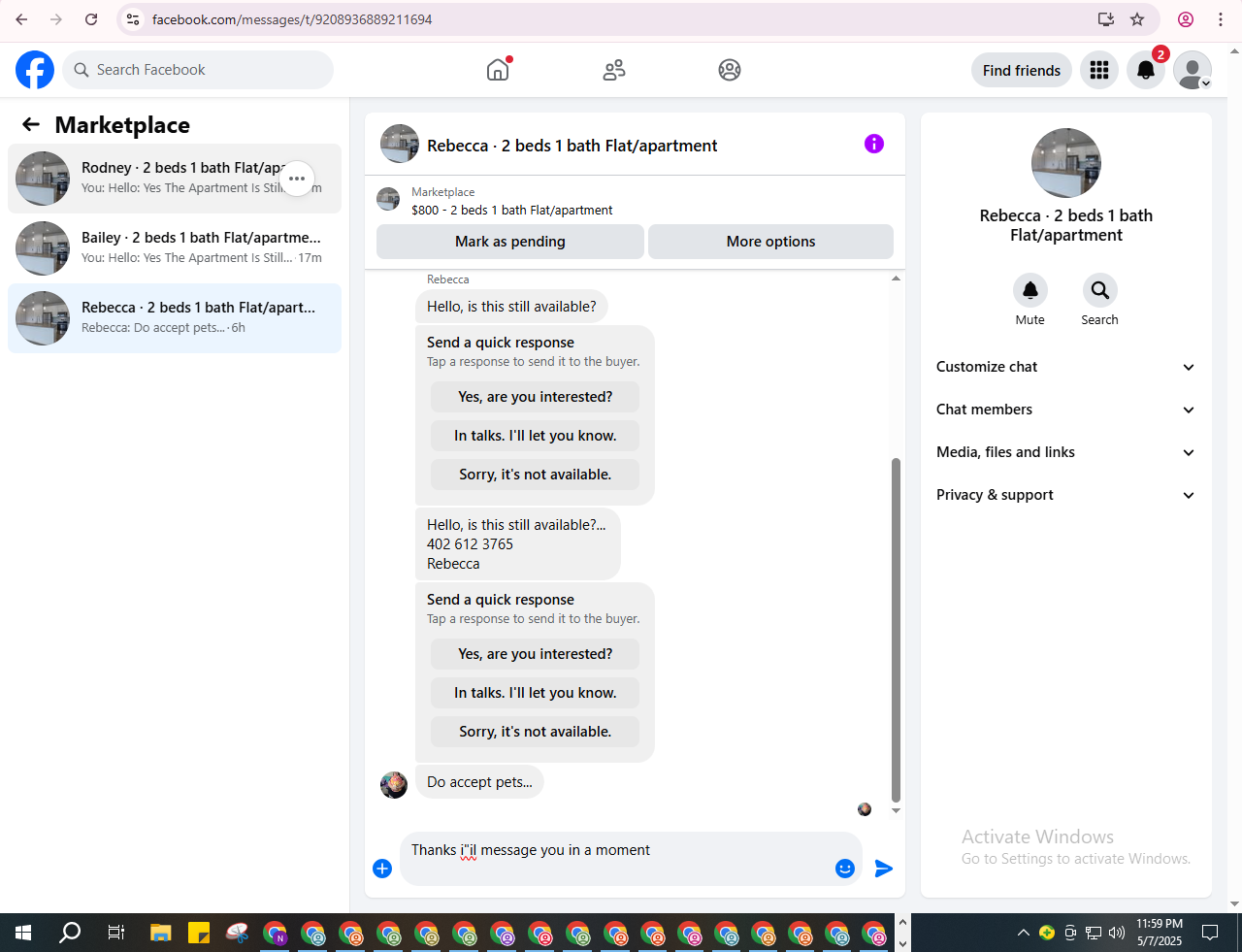Click browser back arrow
The image size is (1242, 952).
[21, 19]
